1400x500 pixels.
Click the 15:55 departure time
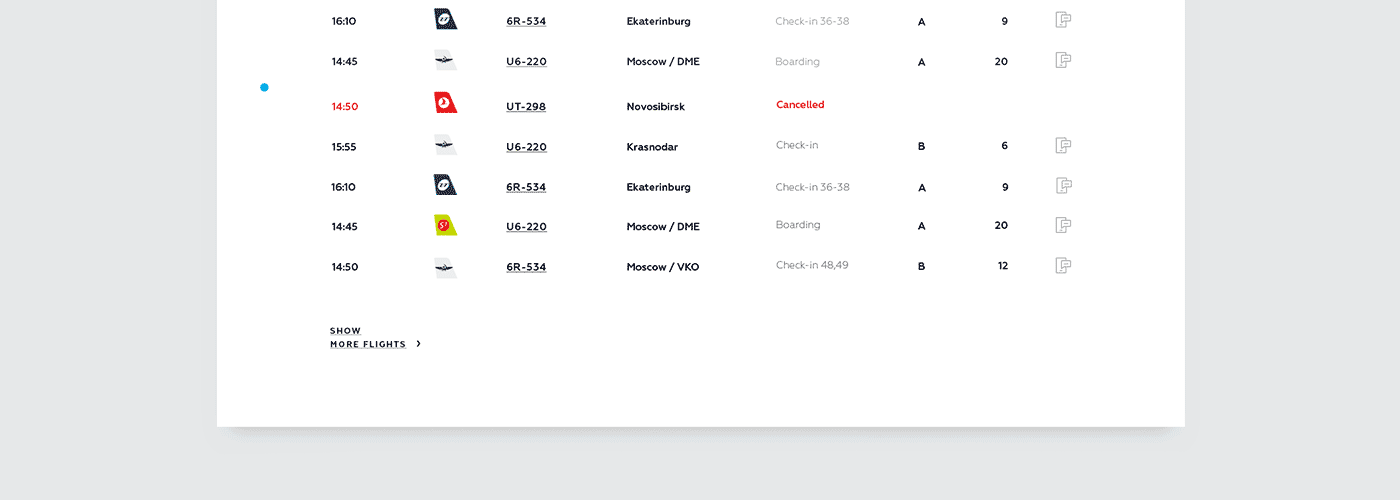coord(344,147)
